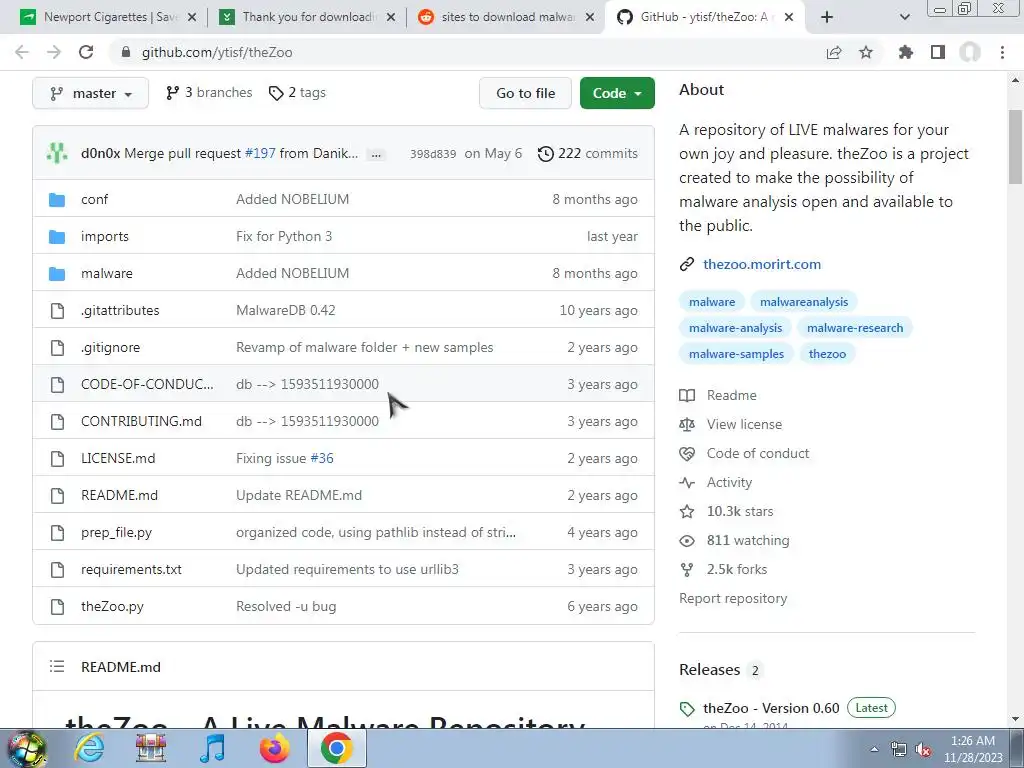Reload the page with the refresh icon

pyautogui.click(x=86, y=52)
